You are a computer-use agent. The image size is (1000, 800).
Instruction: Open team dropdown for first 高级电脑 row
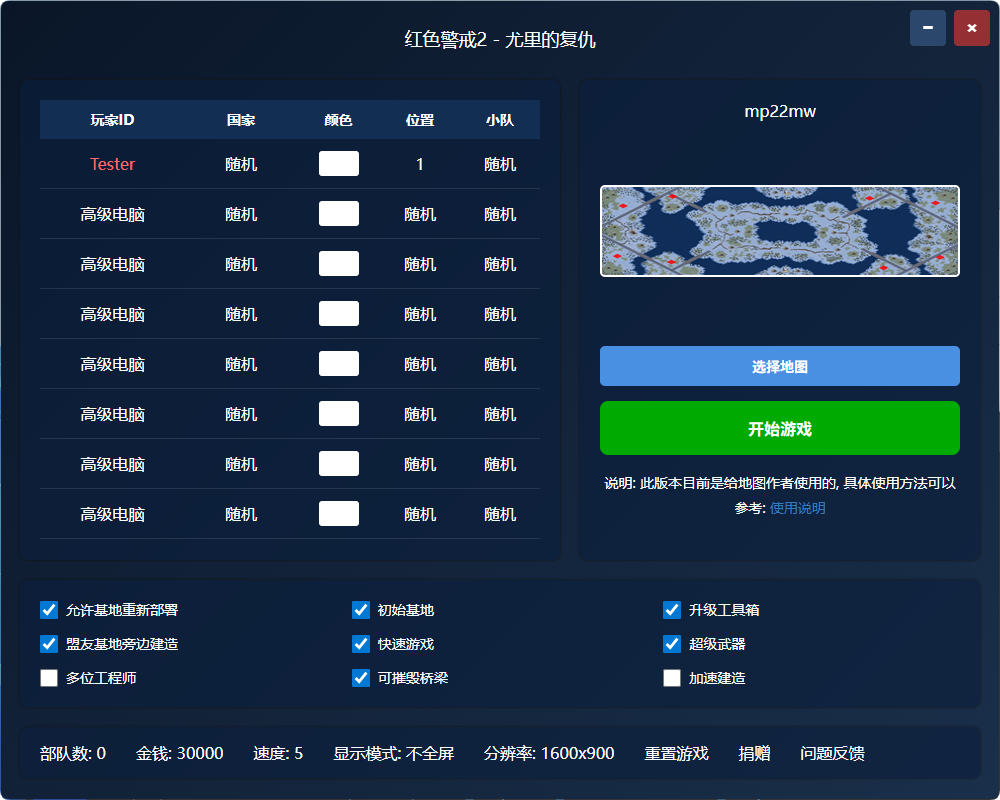coord(500,214)
